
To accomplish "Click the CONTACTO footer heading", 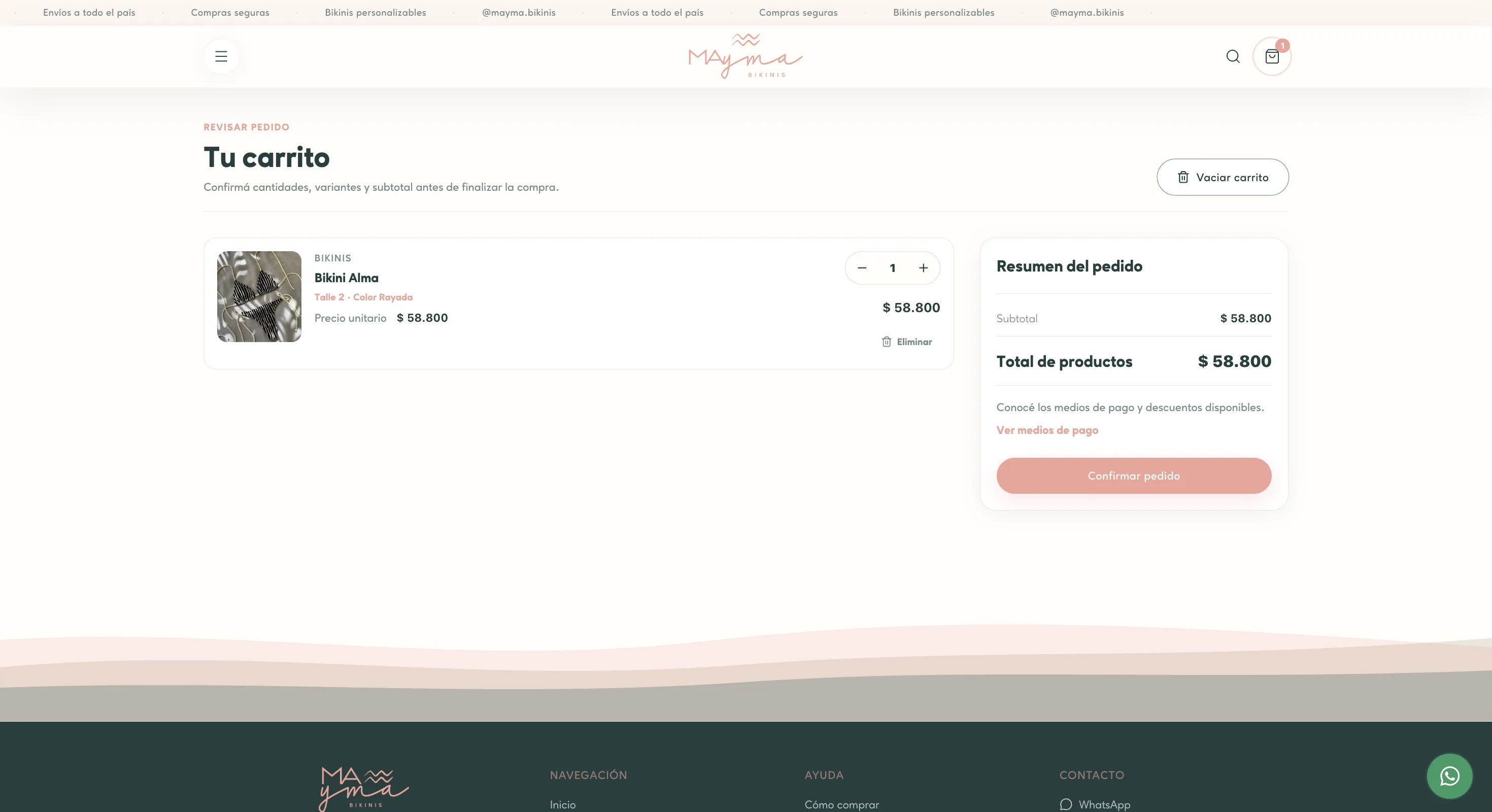I will 1092,775.
